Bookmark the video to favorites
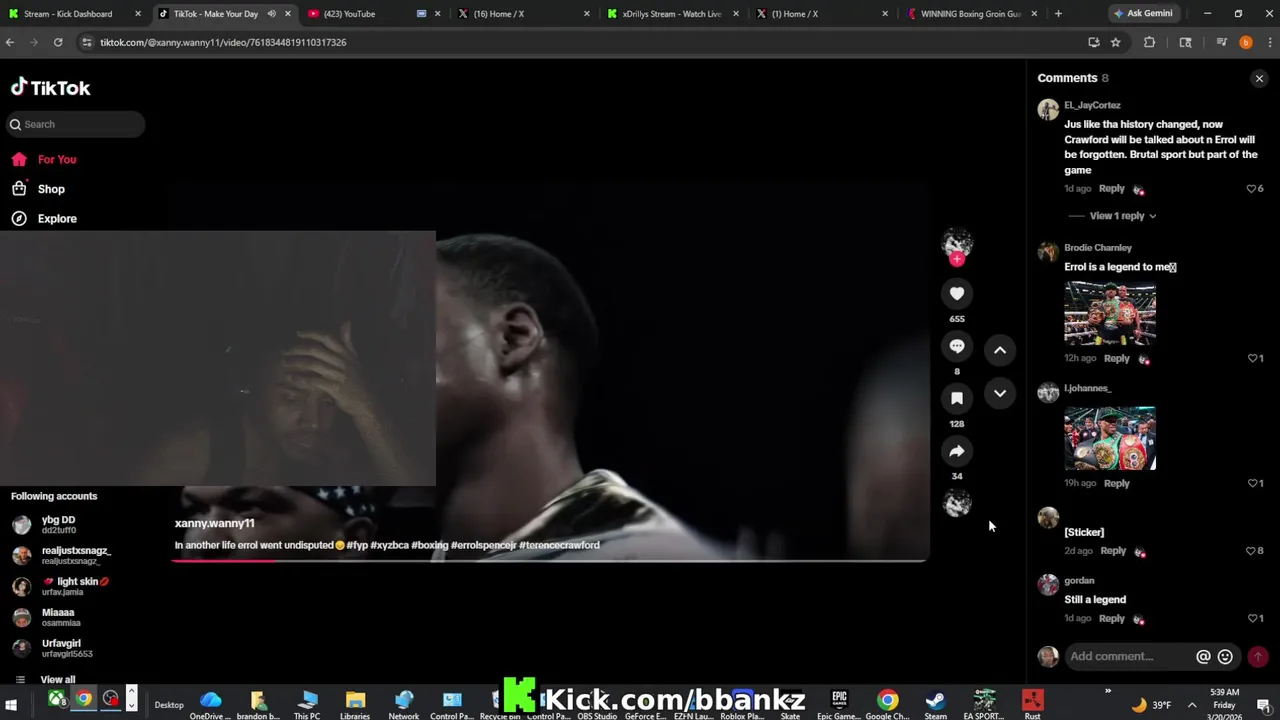1280x720 pixels. click(957, 398)
